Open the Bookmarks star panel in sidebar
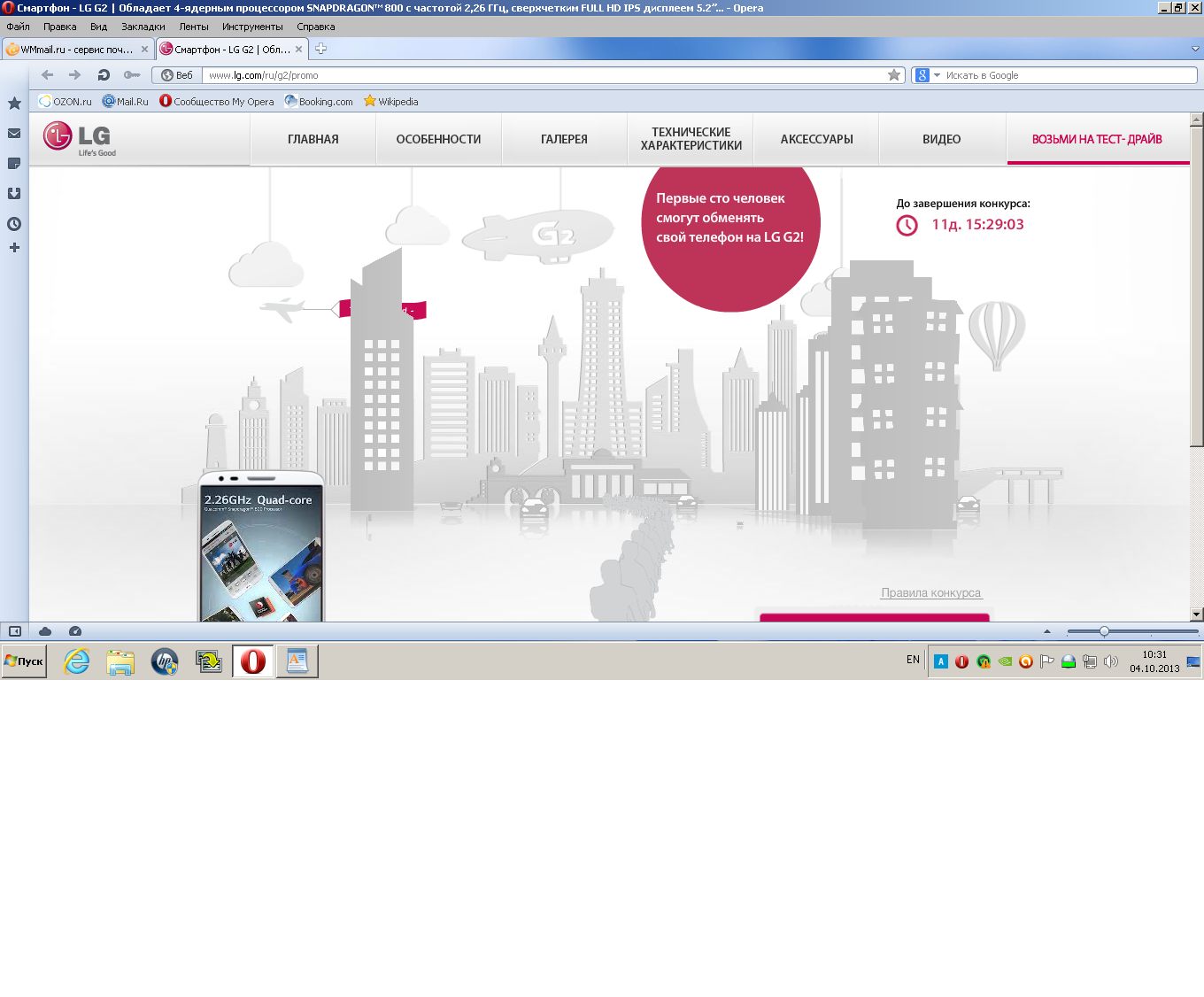1204x997 pixels. tap(14, 104)
